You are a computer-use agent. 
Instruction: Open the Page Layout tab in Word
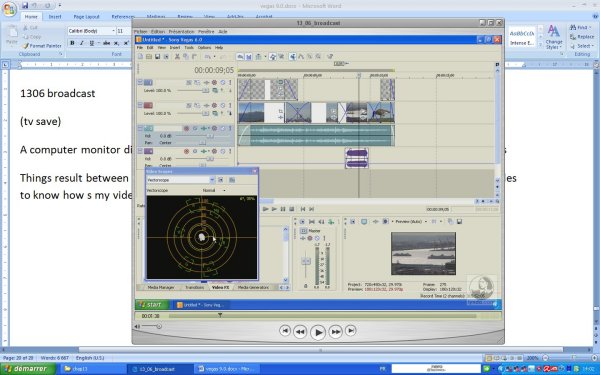pyautogui.click(x=86, y=16)
